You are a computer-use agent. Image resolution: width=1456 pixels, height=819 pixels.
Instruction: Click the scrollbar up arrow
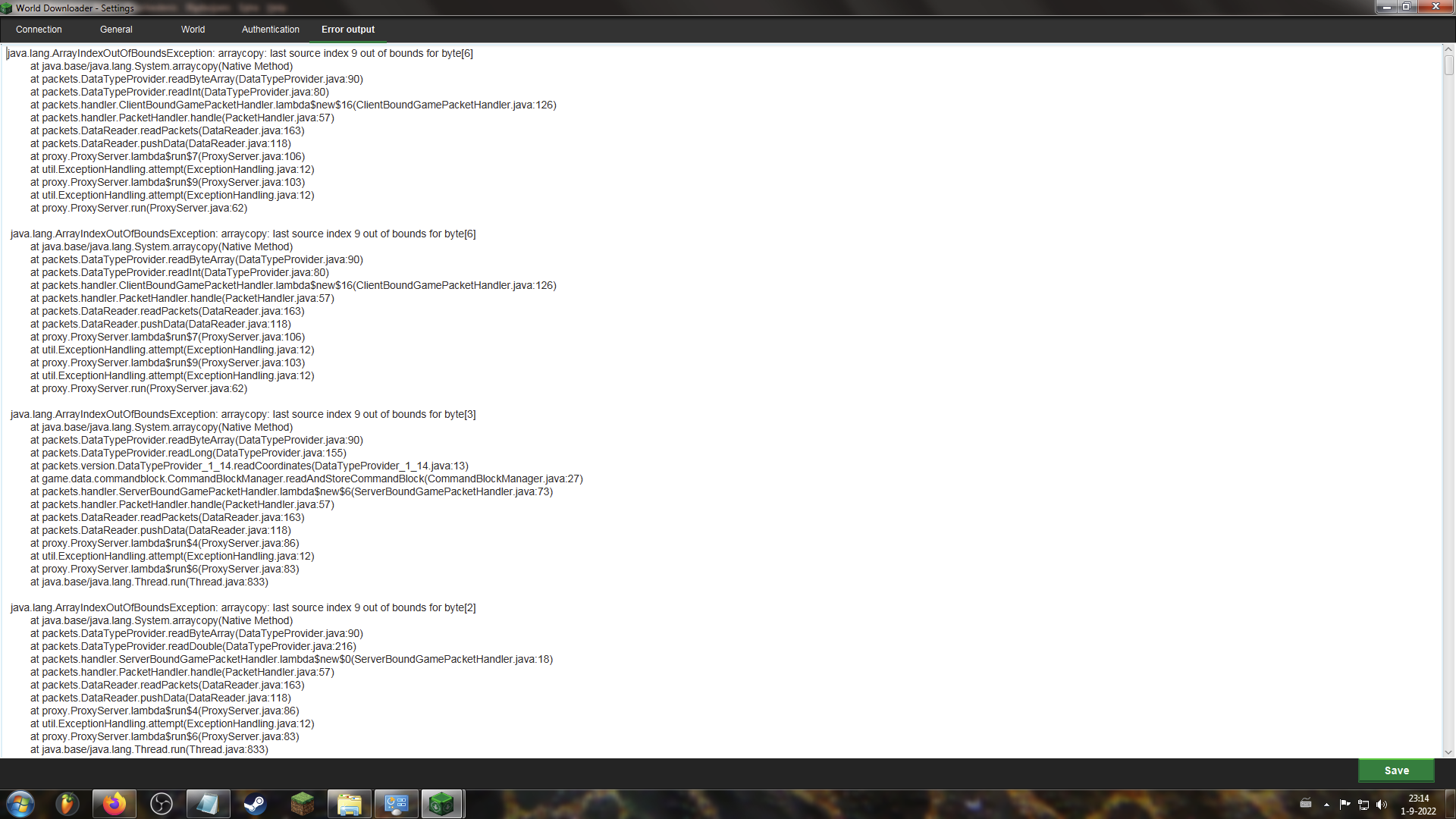[x=1448, y=50]
